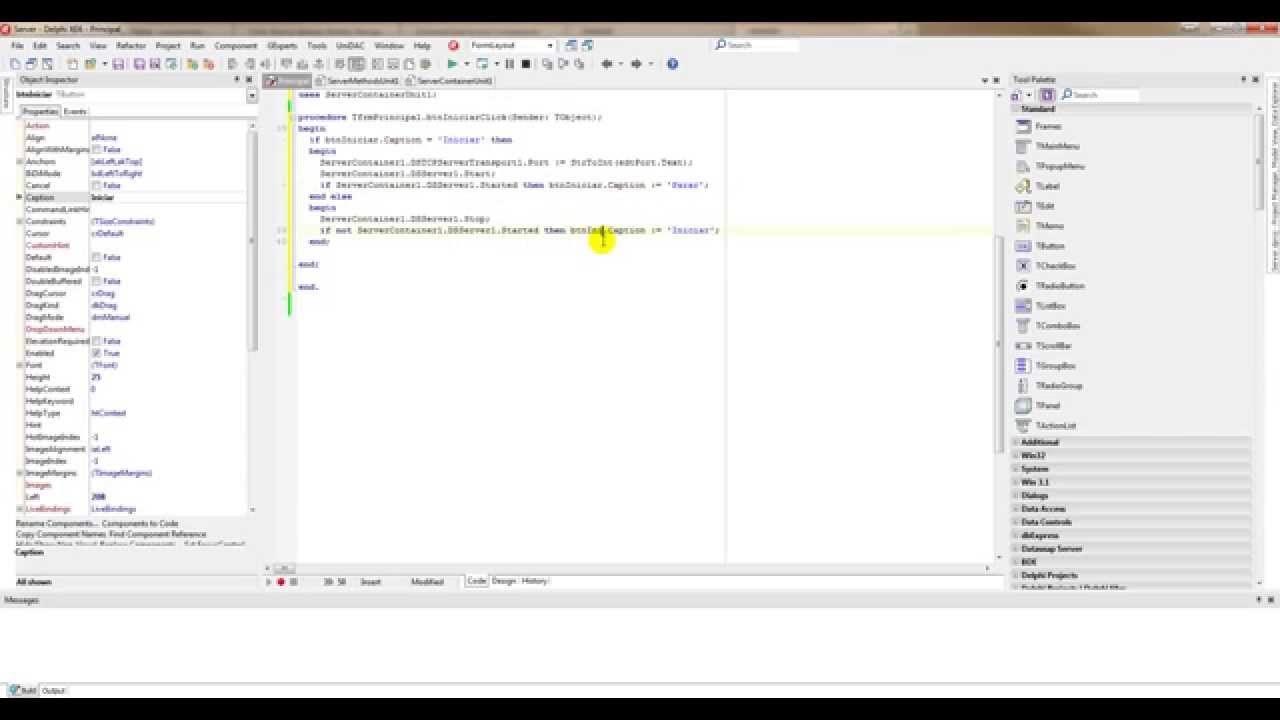Open the Object Inspector component selector dropdown
The width and height of the screenshot is (1280, 720).
coord(252,95)
